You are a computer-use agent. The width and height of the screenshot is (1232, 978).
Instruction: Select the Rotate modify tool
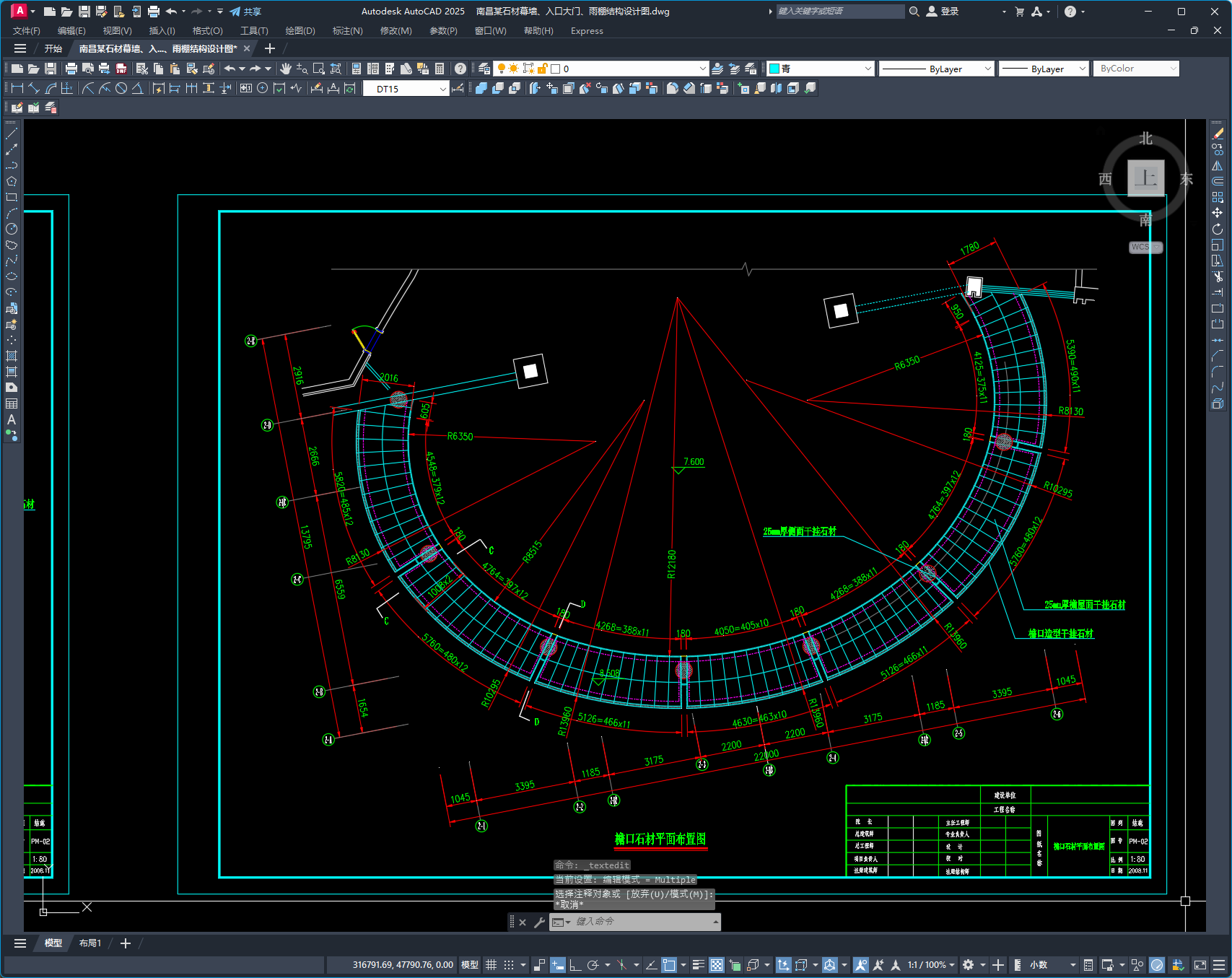point(1218,229)
